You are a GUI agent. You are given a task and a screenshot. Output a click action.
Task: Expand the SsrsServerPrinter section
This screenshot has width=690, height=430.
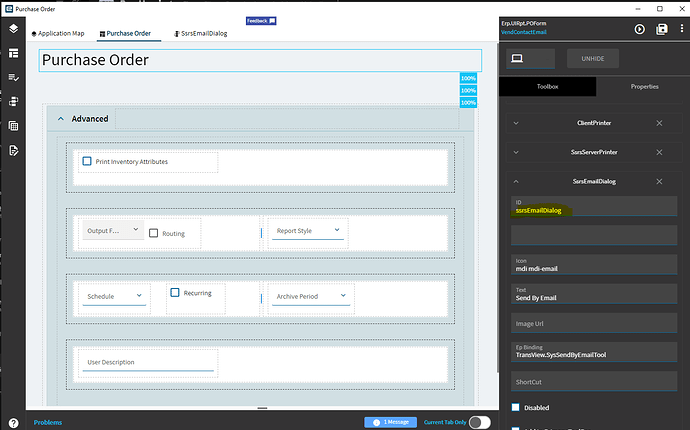(516, 152)
